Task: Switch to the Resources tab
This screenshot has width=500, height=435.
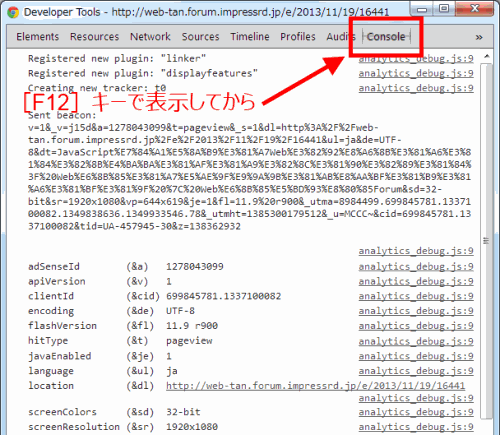Action: coord(94,37)
